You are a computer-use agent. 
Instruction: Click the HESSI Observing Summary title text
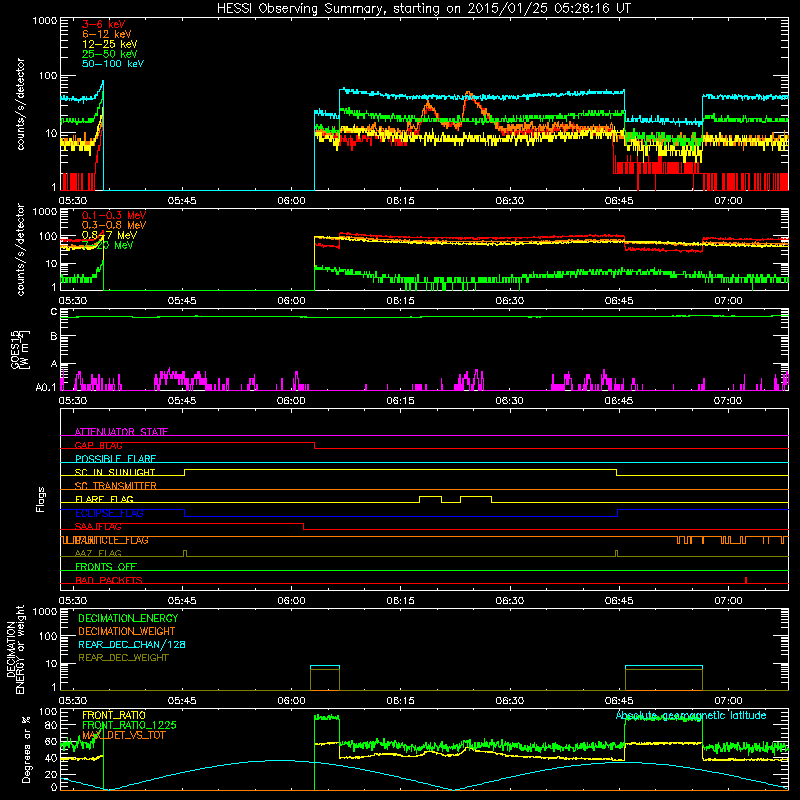[x=423, y=9]
